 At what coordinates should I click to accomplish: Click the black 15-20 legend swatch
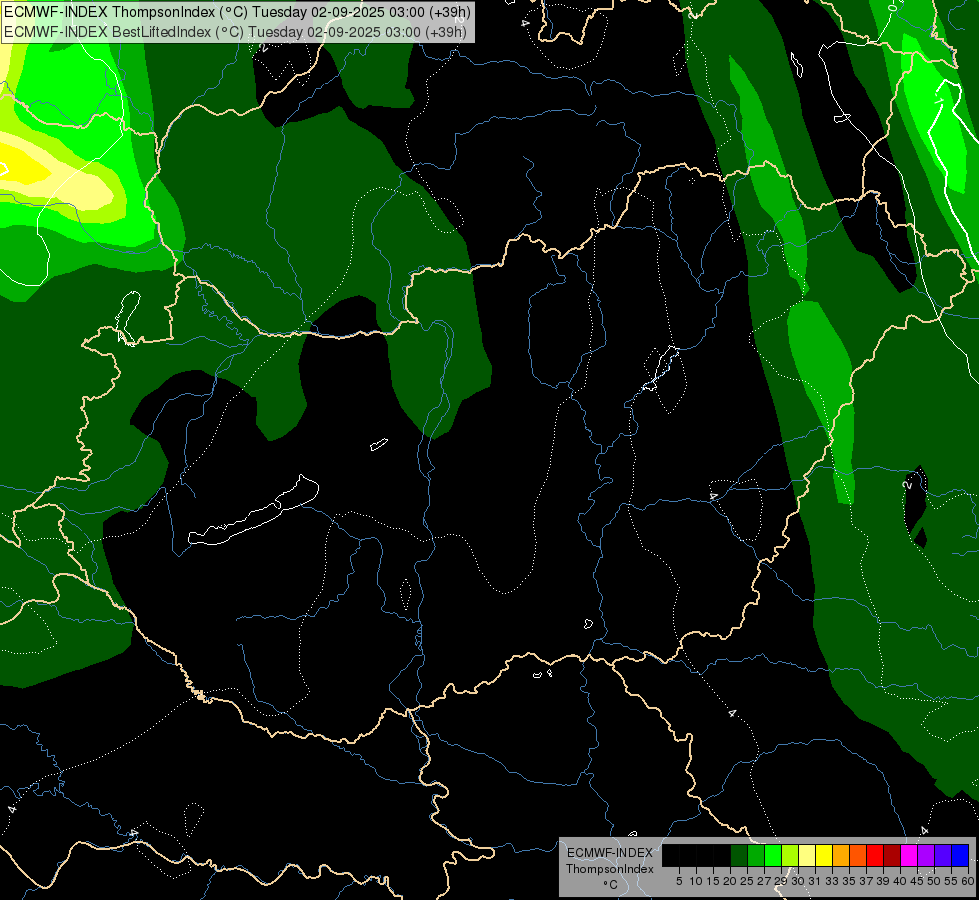tap(722, 855)
